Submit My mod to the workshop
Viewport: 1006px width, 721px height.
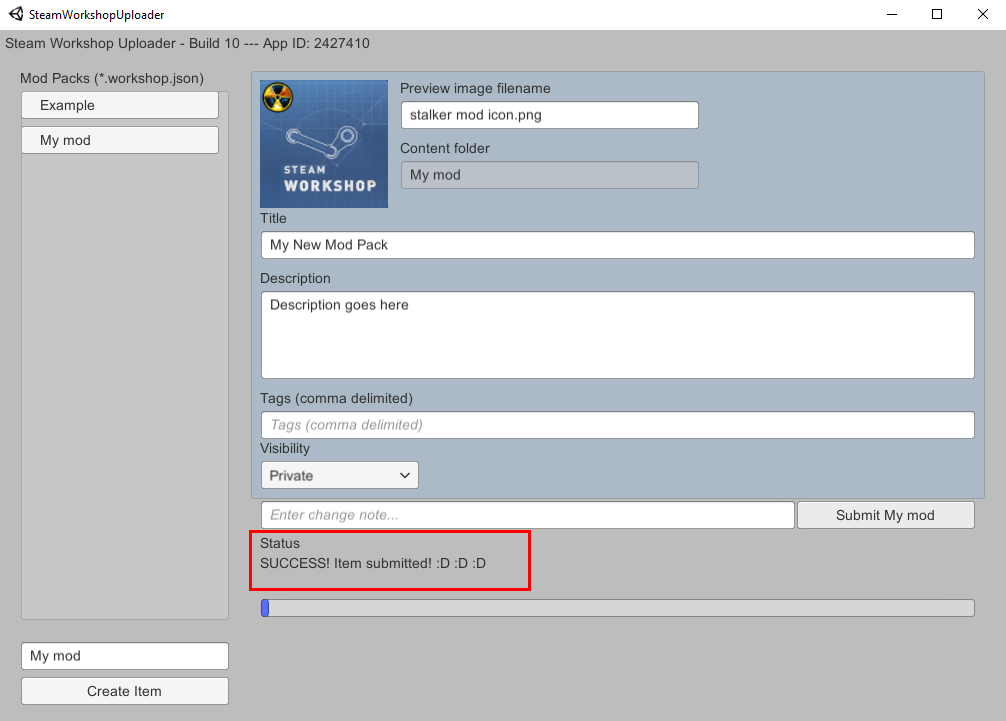pyautogui.click(x=885, y=515)
